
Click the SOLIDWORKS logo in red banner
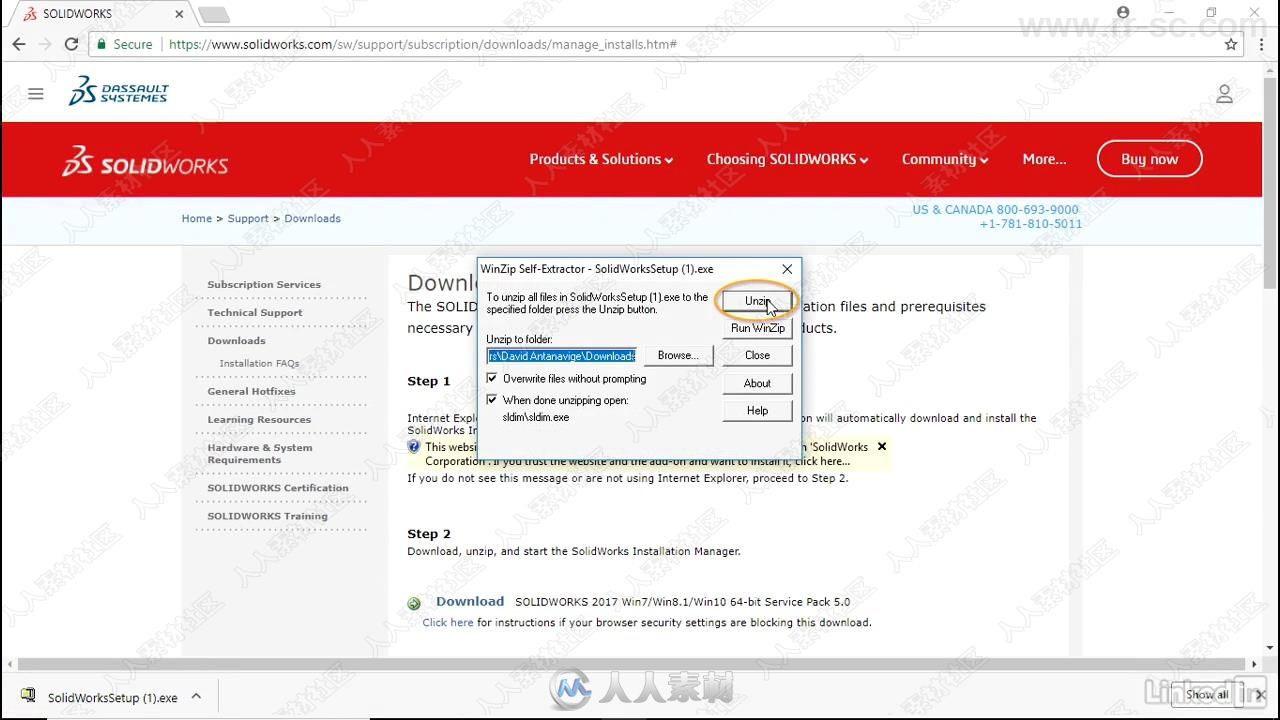[x=145, y=161]
